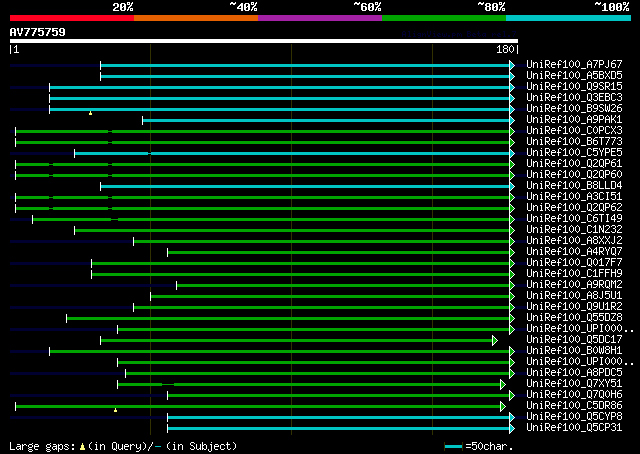Viewport: 640px width, 454px height.
Task: Click the purple ~60% identity legend segment
Action: point(320,18)
